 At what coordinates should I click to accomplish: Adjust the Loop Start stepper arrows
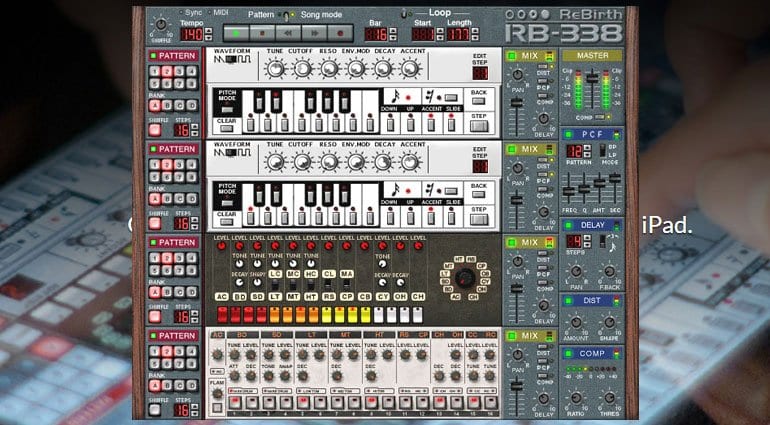point(440,34)
